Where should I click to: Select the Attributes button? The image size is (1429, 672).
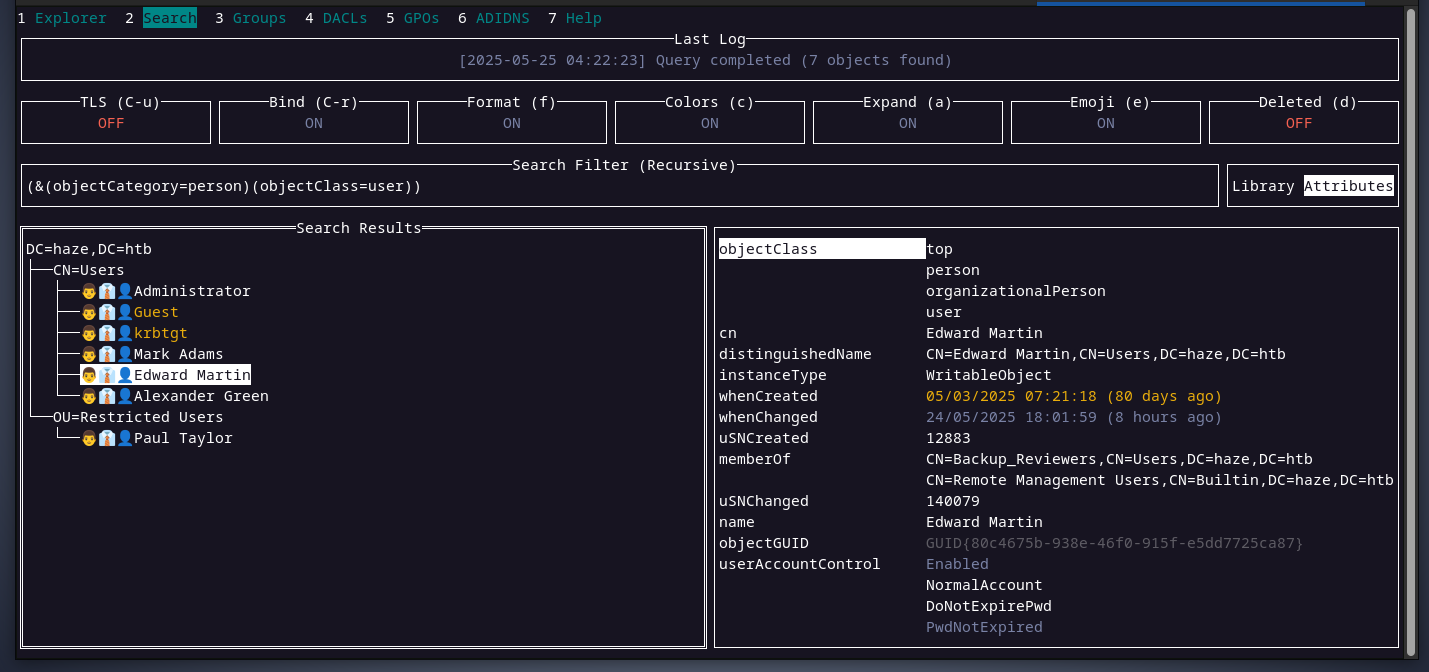[1348, 186]
